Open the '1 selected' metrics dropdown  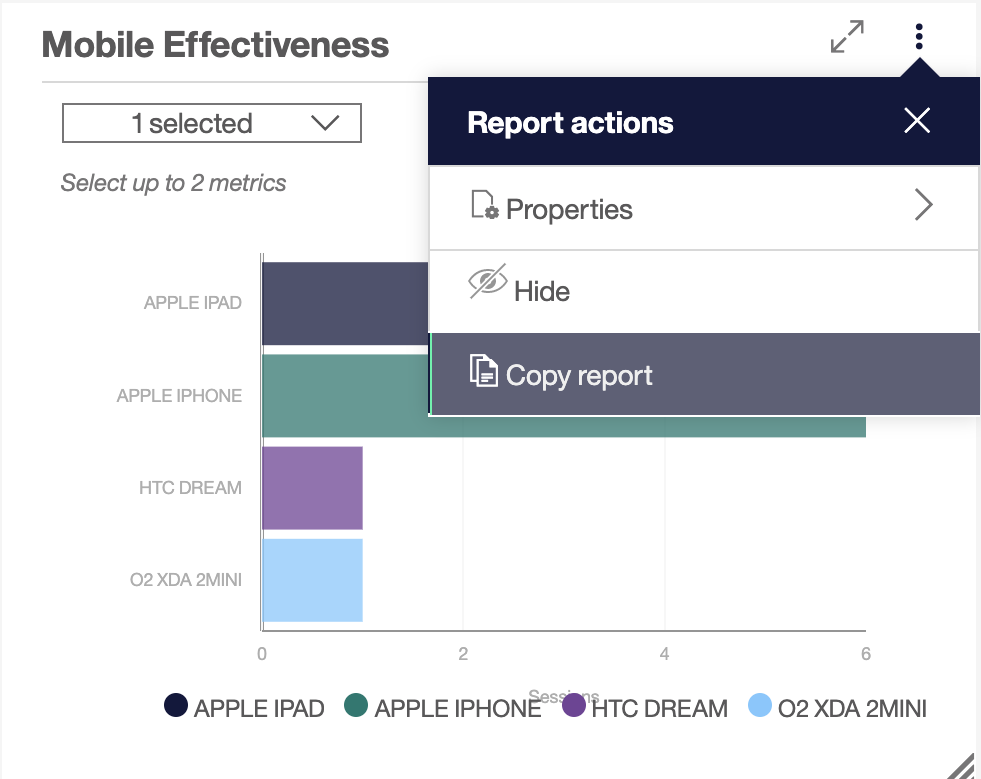(x=211, y=124)
